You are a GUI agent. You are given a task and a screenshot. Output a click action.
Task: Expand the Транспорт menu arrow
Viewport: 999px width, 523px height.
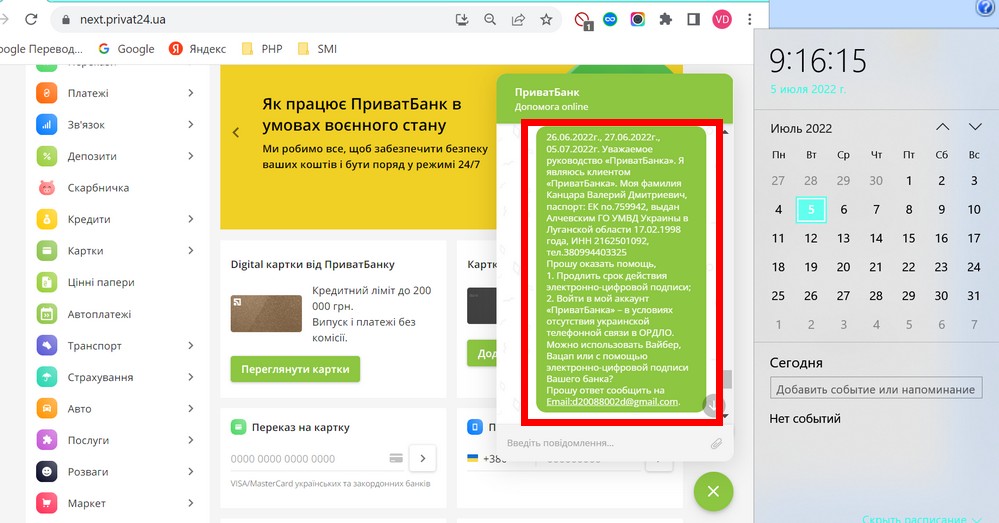pyautogui.click(x=190, y=345)
